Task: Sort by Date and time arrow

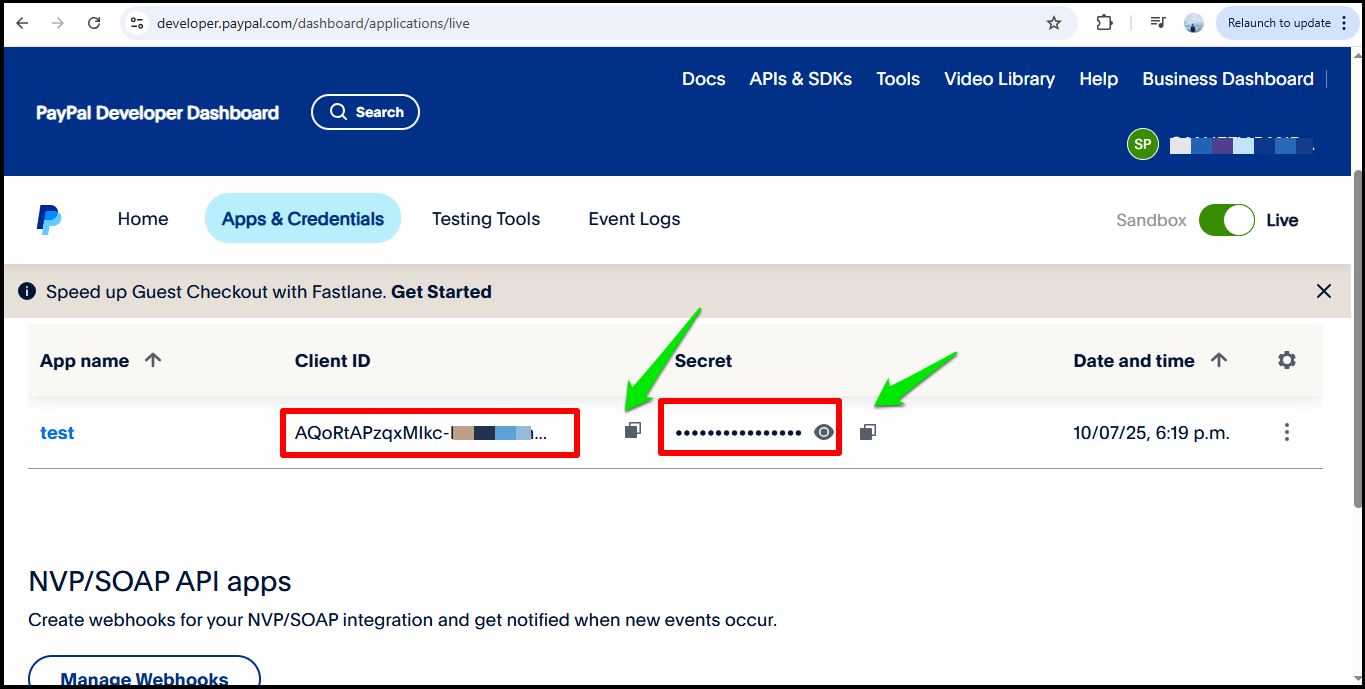Action: (x=1219, y=360)
